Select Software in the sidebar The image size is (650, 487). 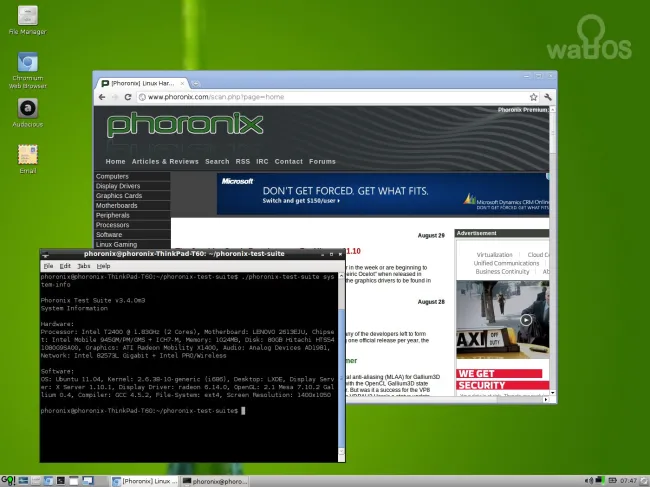pos(132,235)
